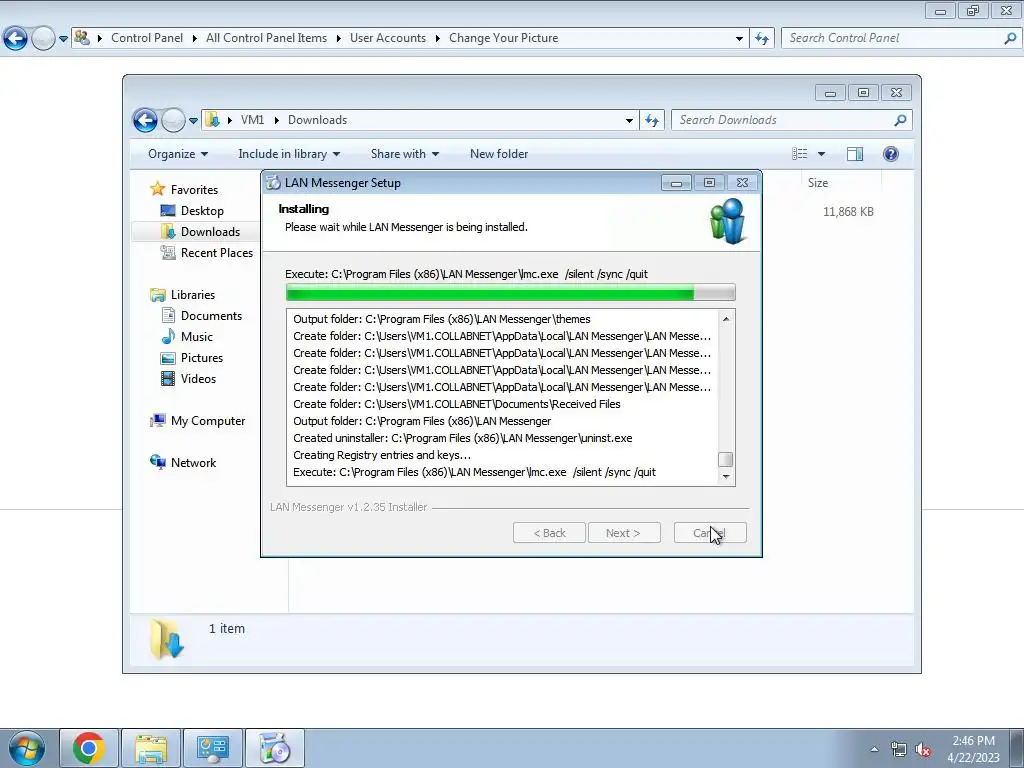Select My Computer in navigation pane
1024x768 pixels.
pyautogui.click(x=208, y=421)
